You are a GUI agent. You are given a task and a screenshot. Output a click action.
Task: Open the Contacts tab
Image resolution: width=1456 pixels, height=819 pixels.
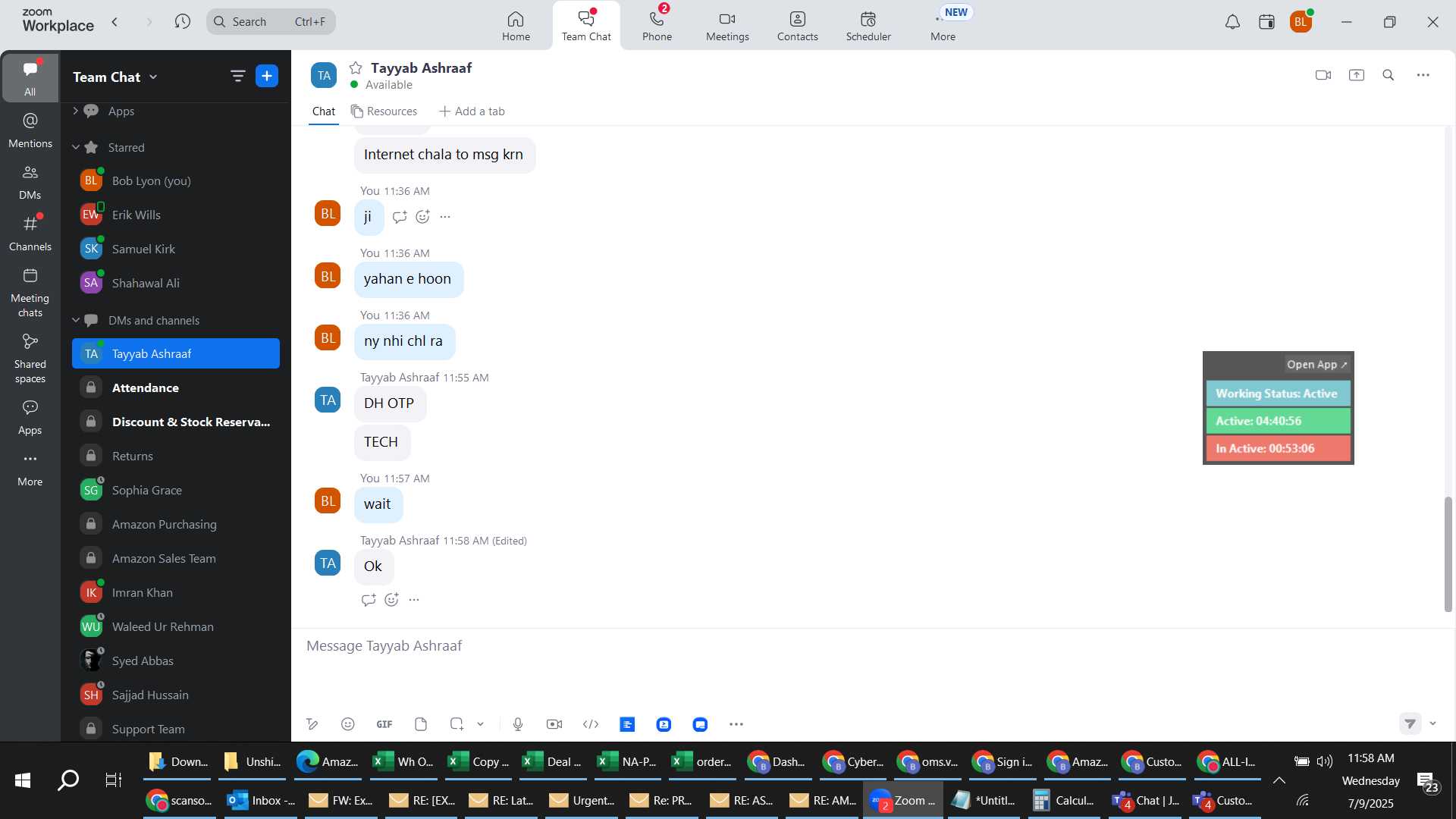pos(797,26)
